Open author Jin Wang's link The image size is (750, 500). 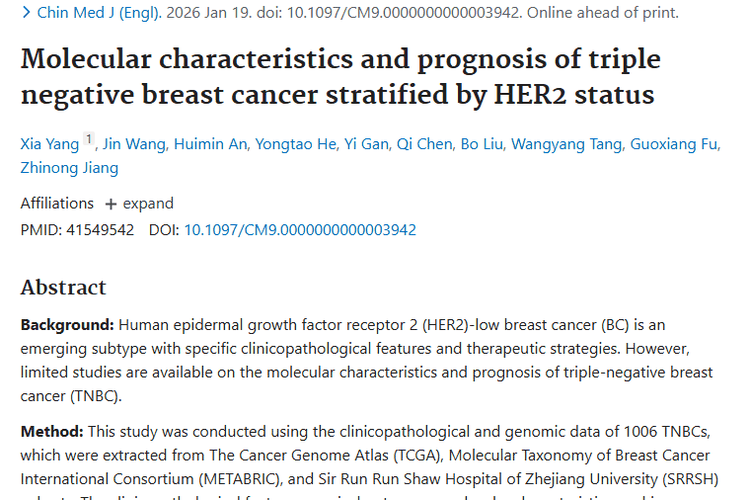[134, 144]
